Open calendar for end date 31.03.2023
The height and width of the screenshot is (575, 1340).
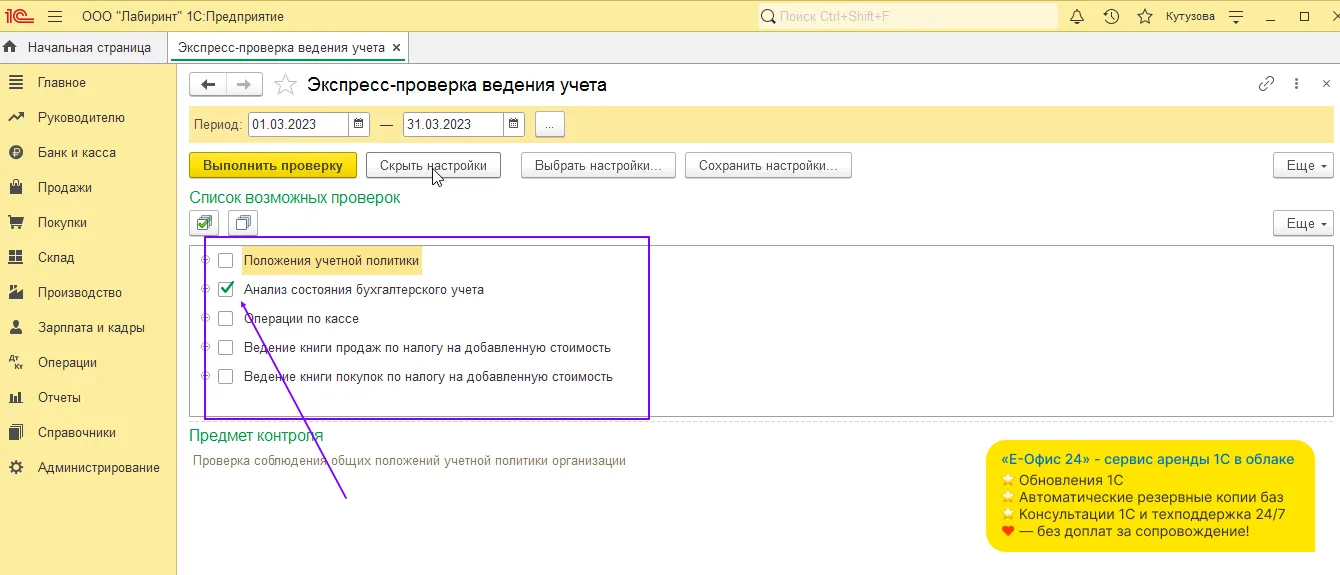point(514,125)
